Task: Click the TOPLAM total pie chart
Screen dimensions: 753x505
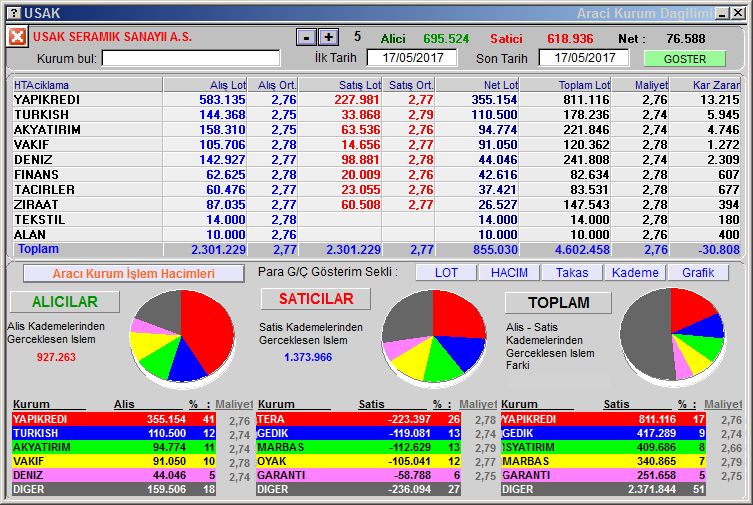Action: [x=672, y=335]
